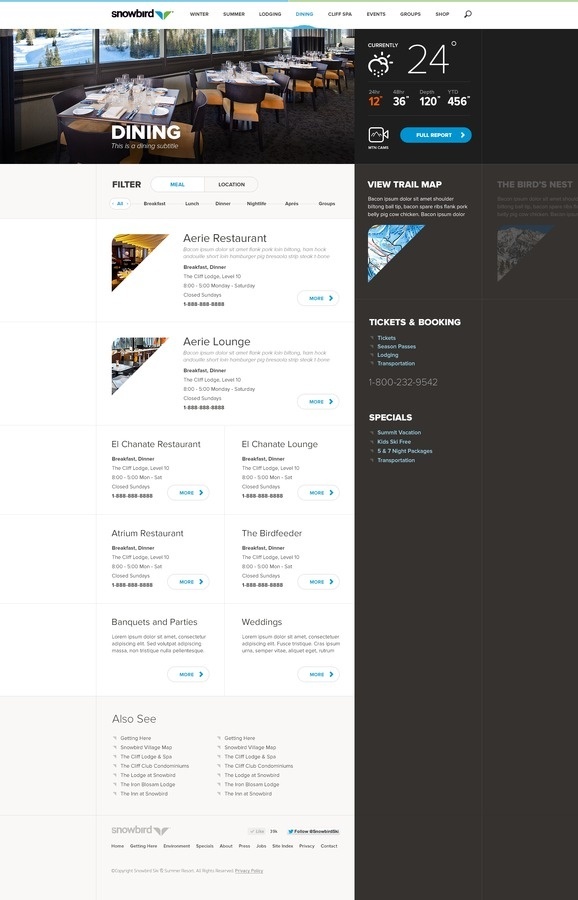This screenshot has height=900, width=578.
Task: Click the El Chanate Lounge title
Action: click(x=280, y=444)
